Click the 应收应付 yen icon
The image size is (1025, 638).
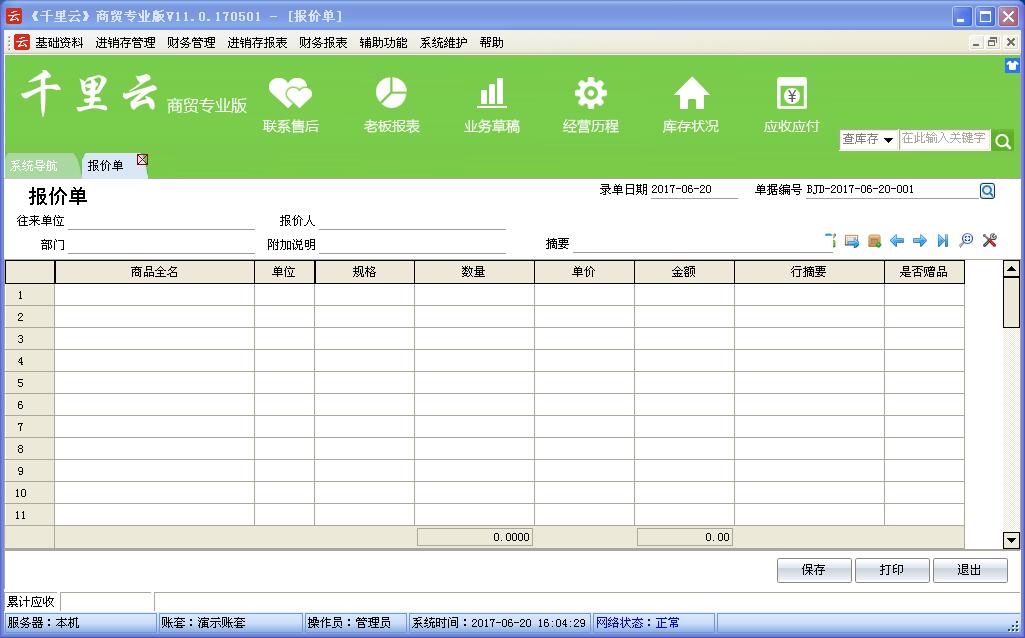(791, 95)
